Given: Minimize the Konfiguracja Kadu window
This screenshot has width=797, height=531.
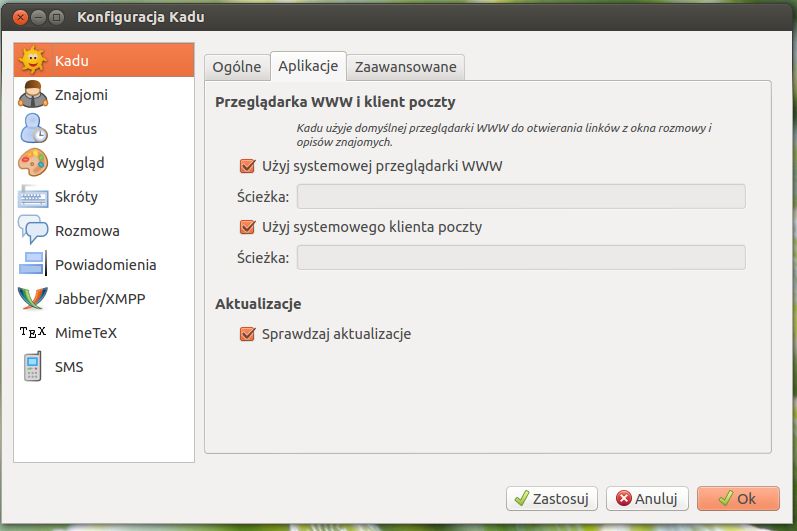Looking at the screenshot, I should pyautogui.click(x=39, y=17).
